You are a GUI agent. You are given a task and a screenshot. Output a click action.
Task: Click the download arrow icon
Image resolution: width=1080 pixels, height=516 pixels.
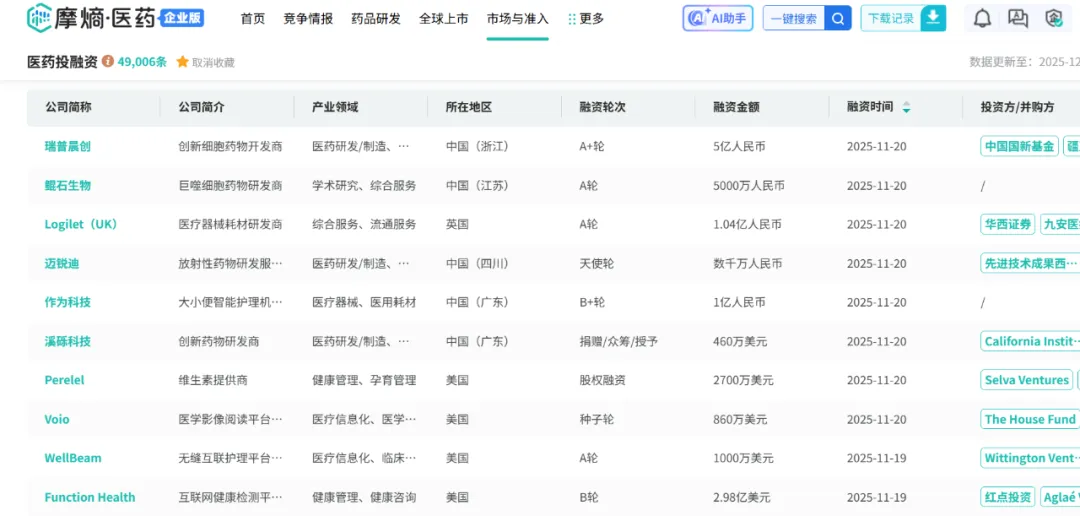point(933,18)
